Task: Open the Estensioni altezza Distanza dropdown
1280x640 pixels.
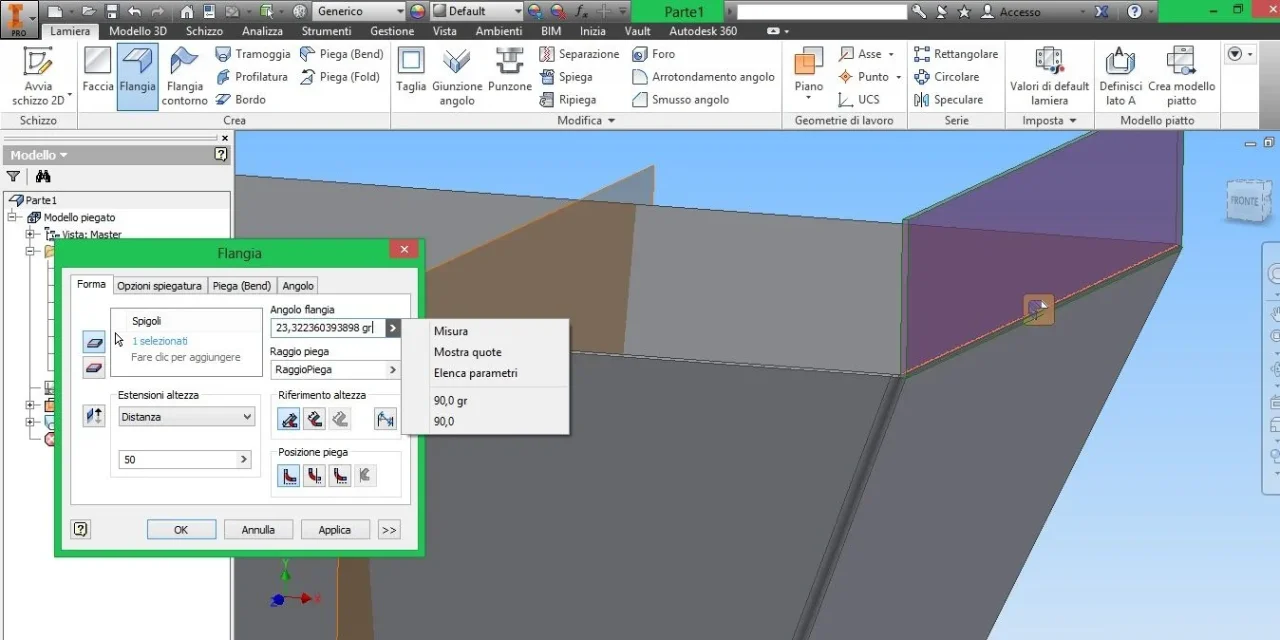Action: (186, 417)
